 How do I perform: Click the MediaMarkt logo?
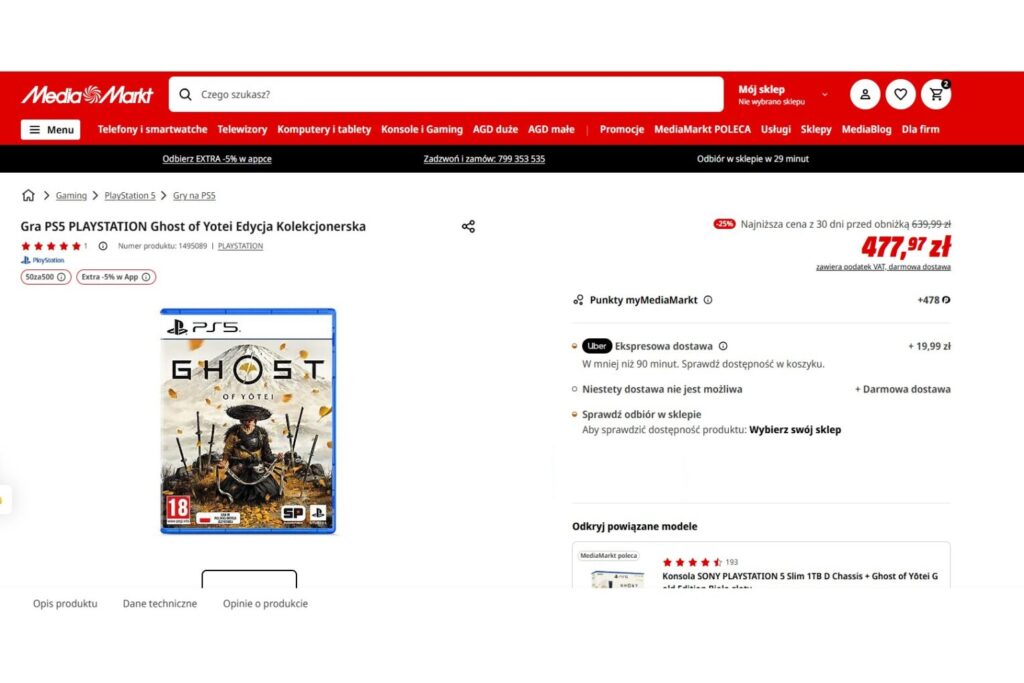(87, 95)
